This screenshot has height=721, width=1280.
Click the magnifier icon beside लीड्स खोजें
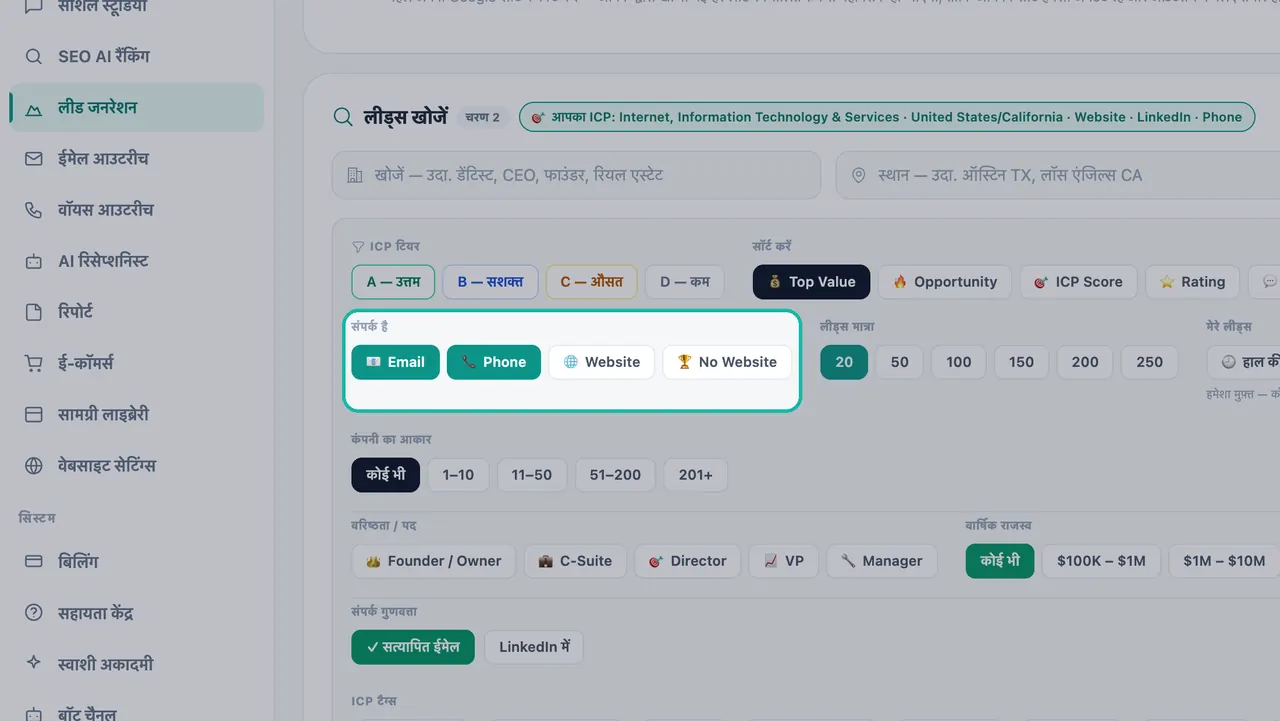343,117
